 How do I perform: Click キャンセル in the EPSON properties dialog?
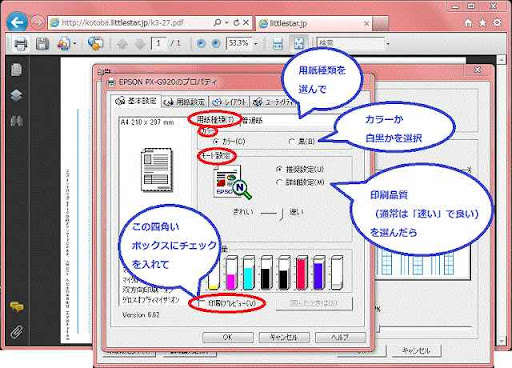[284, 337]
